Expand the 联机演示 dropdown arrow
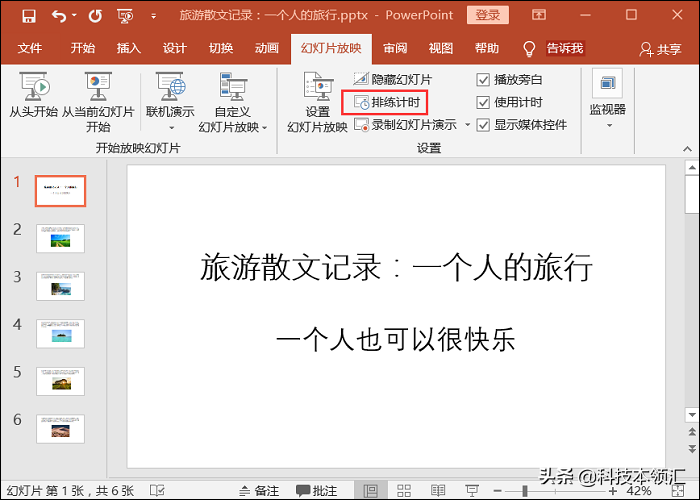Viewport: 700px width, 500px height. (x=171, y=128)
